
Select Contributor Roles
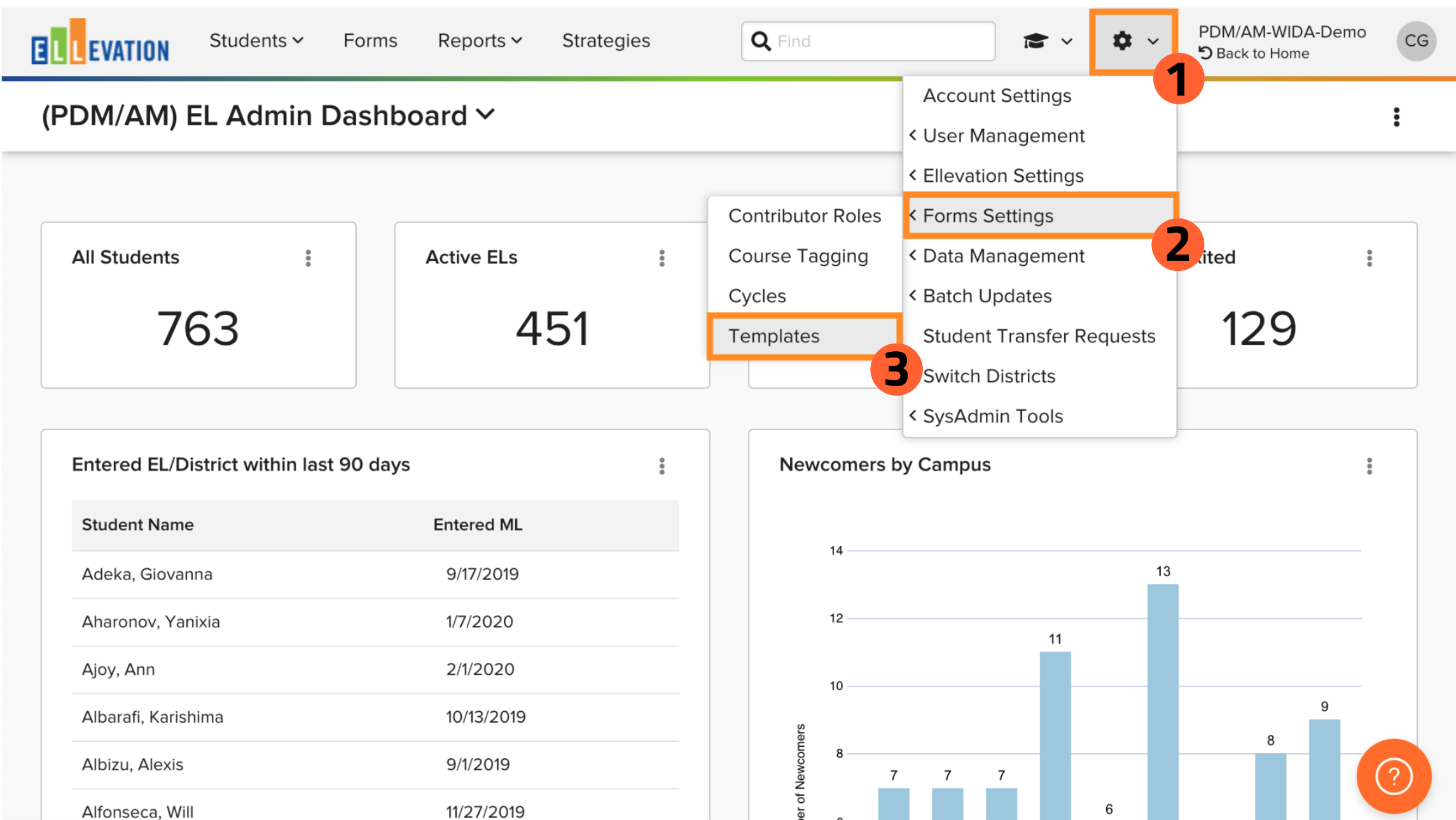805,216
